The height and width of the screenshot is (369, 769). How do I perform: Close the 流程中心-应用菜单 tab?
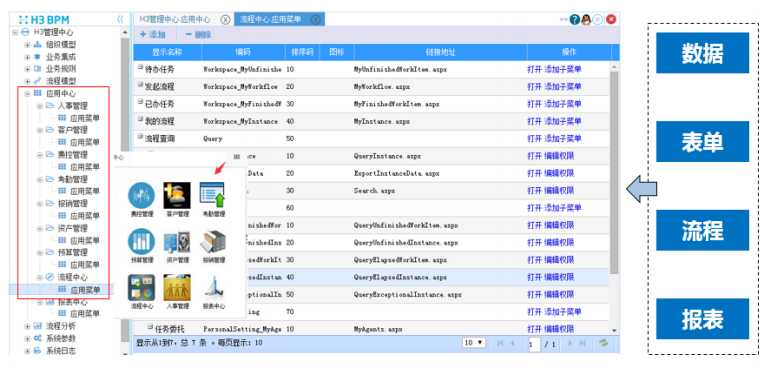tap(316, 20)
